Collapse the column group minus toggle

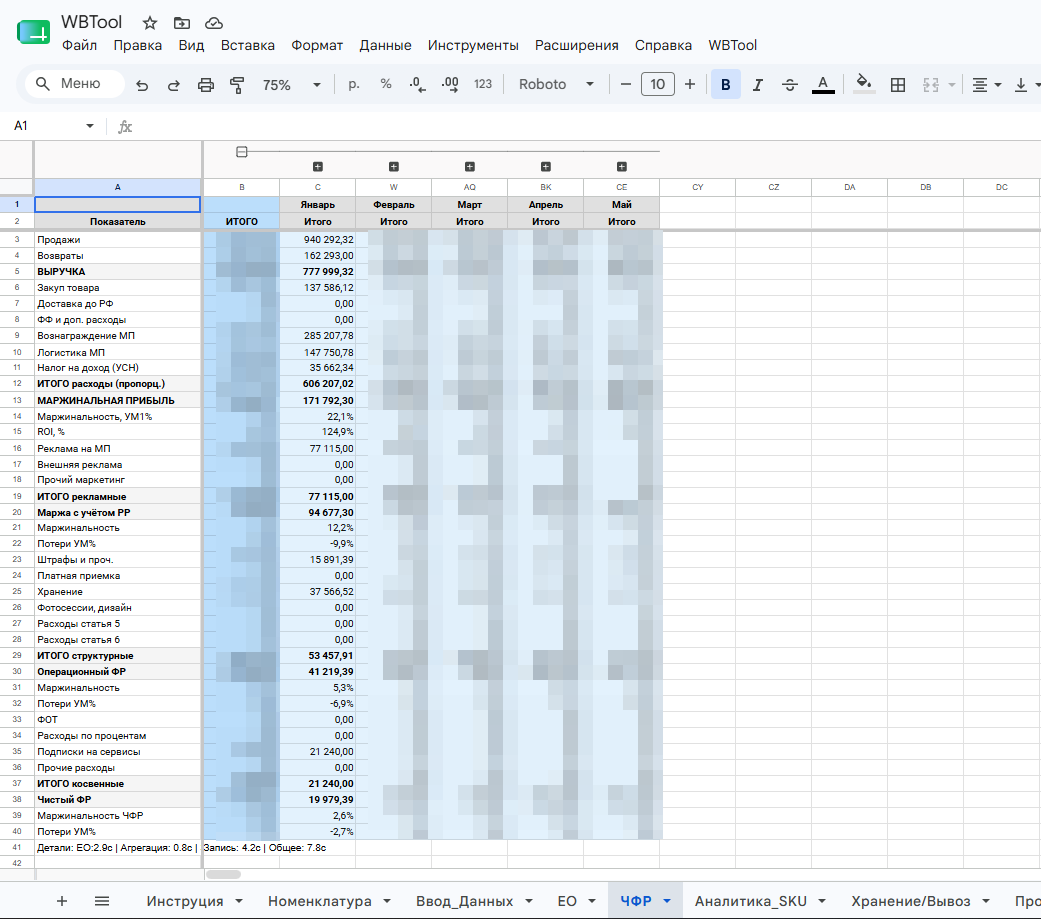242,152
